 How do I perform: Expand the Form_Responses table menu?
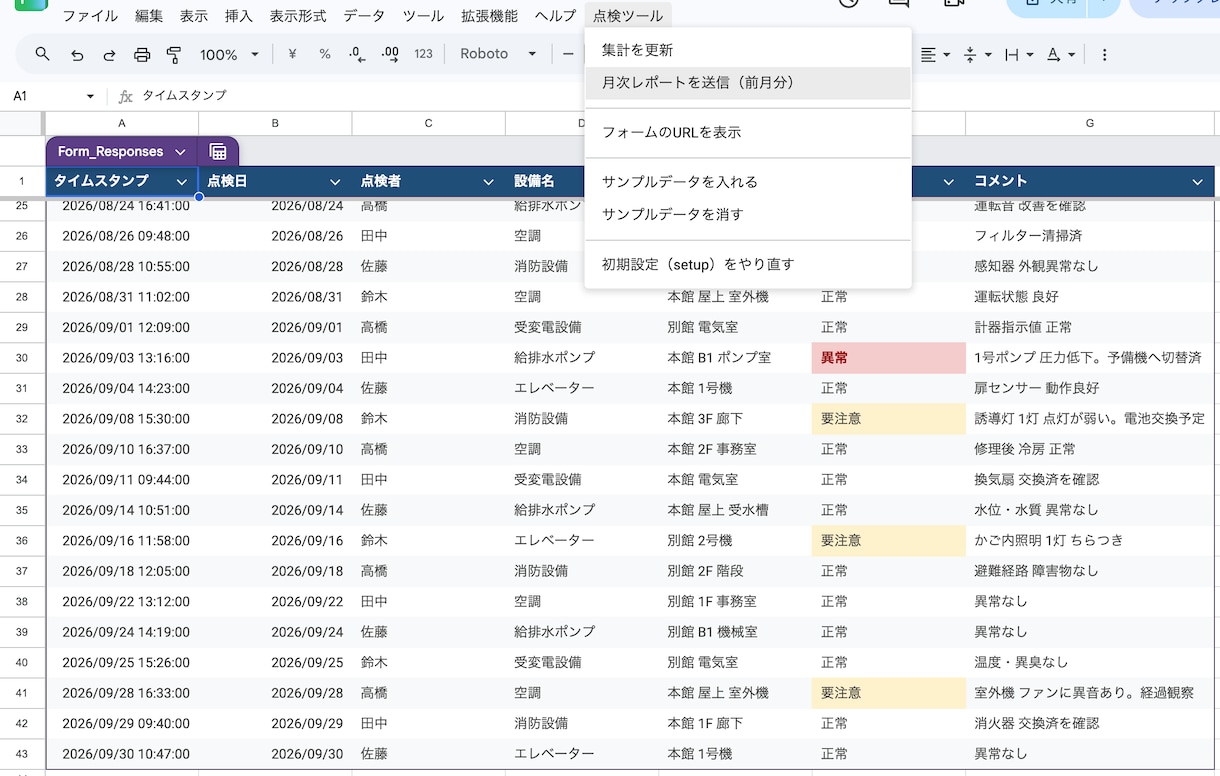[180, 152]
